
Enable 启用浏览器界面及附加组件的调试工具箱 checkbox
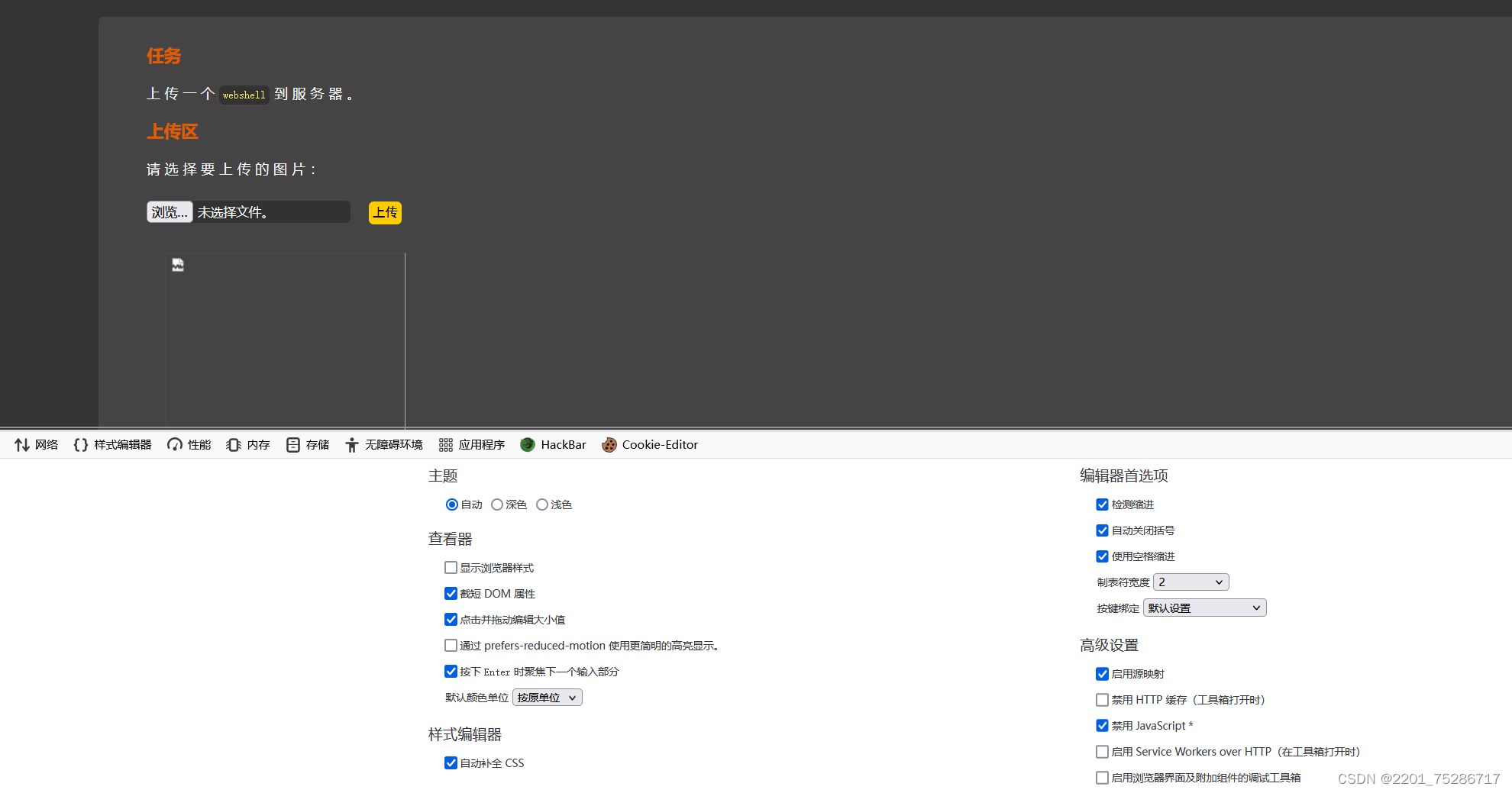coord(1102,778)
